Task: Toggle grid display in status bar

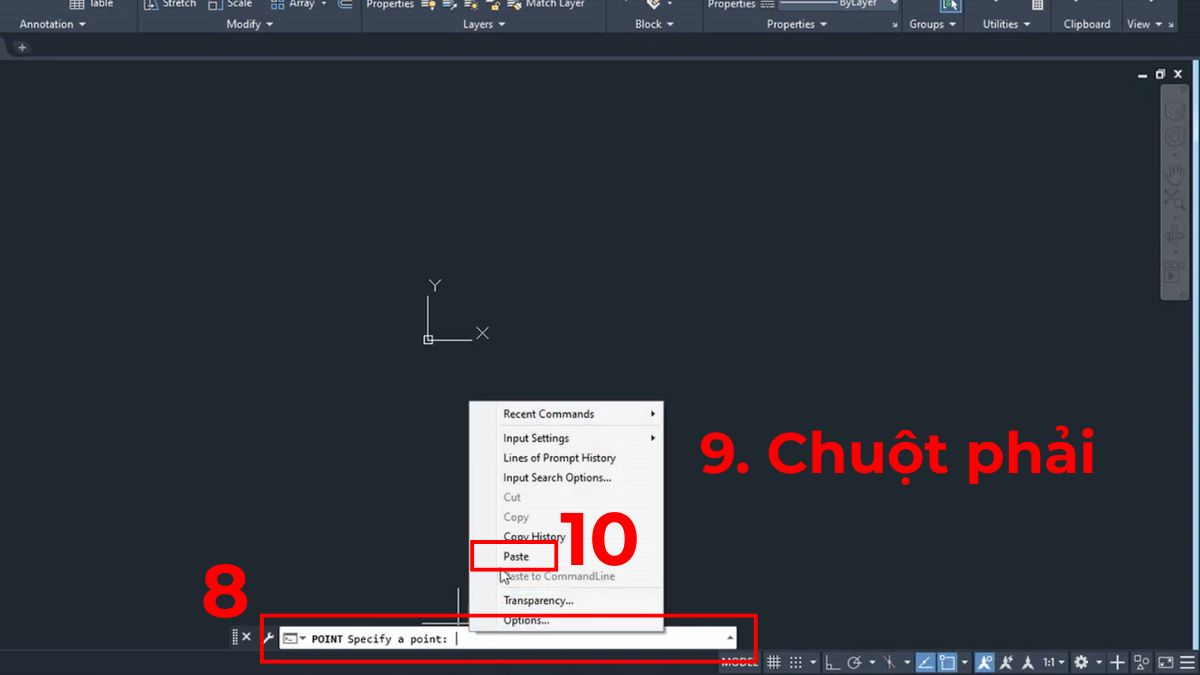Action: click(x=773, y=662)
